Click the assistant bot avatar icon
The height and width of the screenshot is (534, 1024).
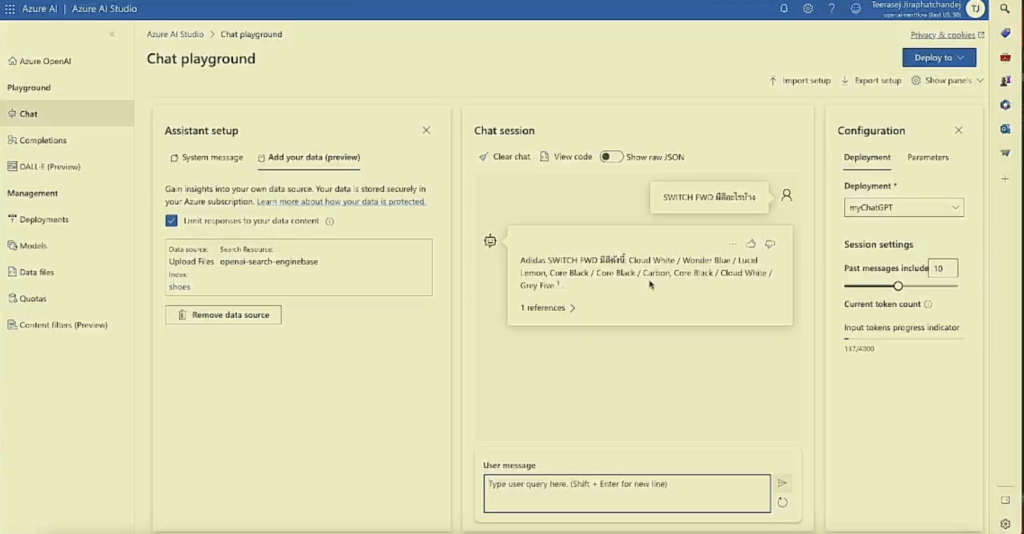coord(490,241)
